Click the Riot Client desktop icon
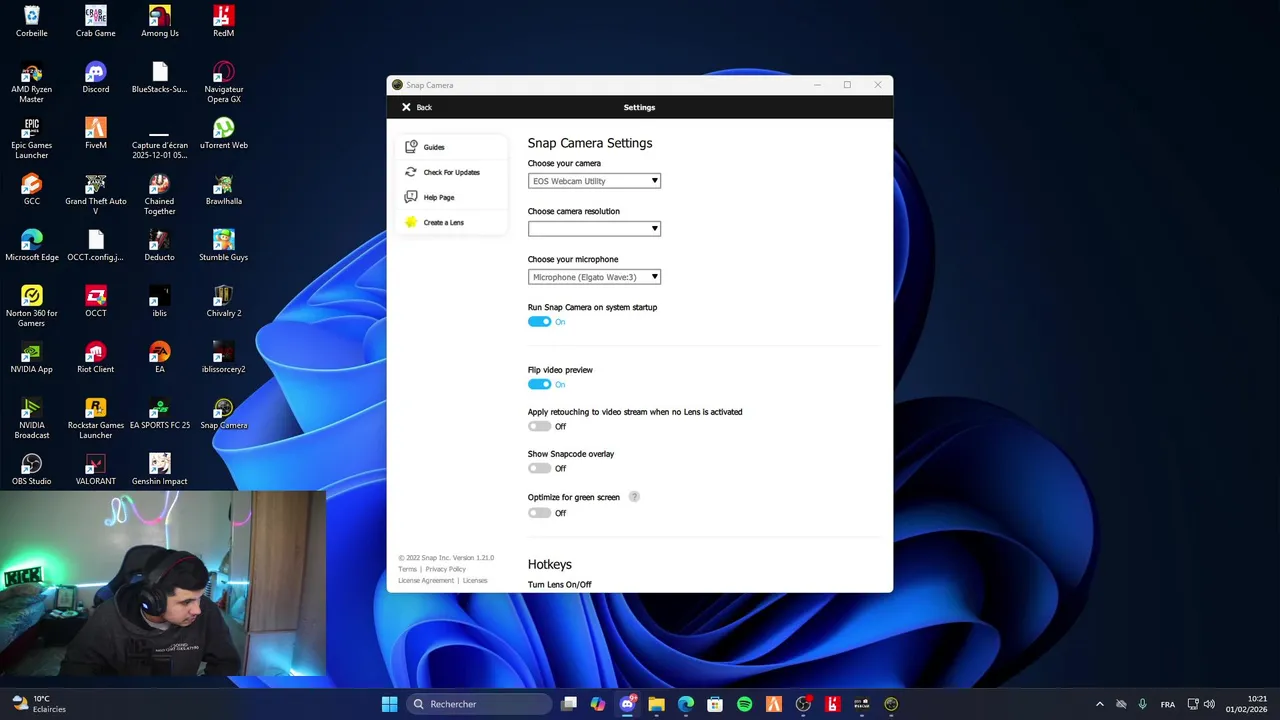The height and width of the screenshot is (720, 1280). (96, 358)
